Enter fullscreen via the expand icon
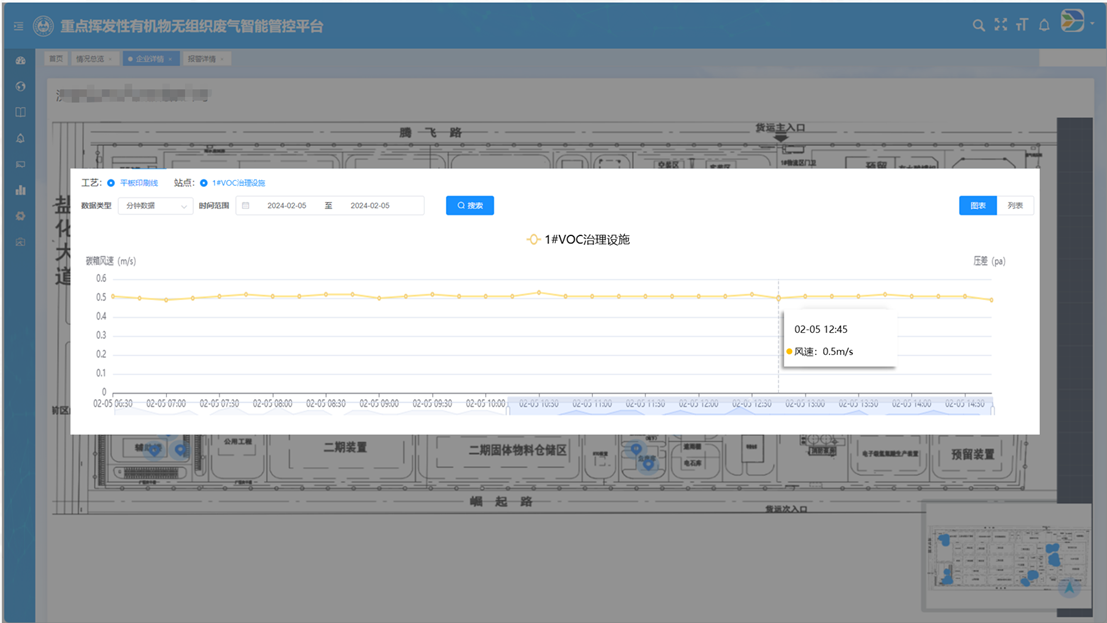1107x623 pixels. pos(1000,24)
